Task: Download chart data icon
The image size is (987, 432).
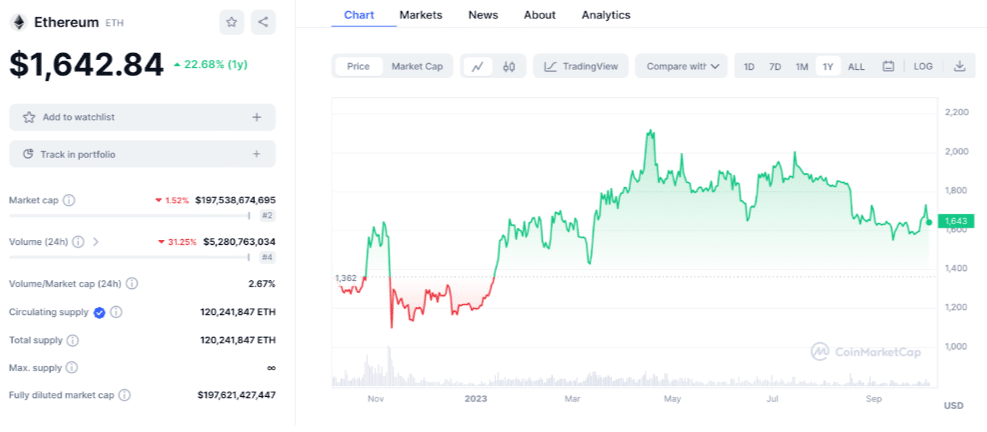Action: tap(959, 67)
